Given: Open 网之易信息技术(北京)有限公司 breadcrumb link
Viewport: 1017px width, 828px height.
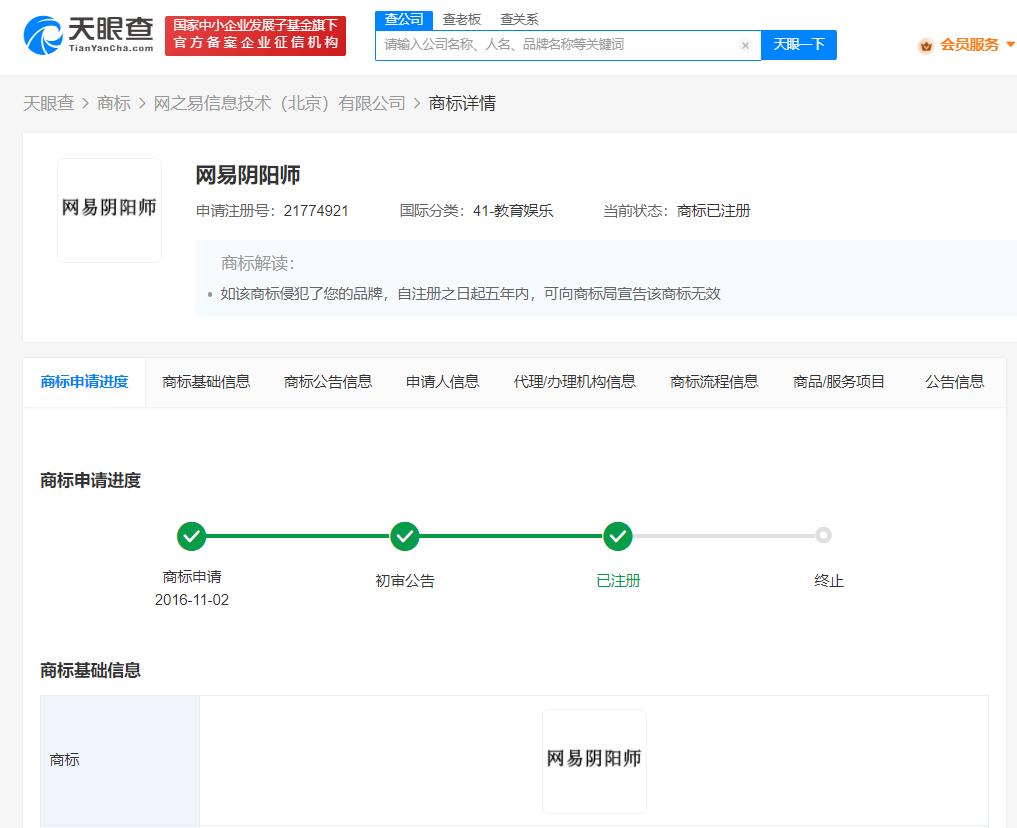Looking at the screenshot, I should [280, 103].
